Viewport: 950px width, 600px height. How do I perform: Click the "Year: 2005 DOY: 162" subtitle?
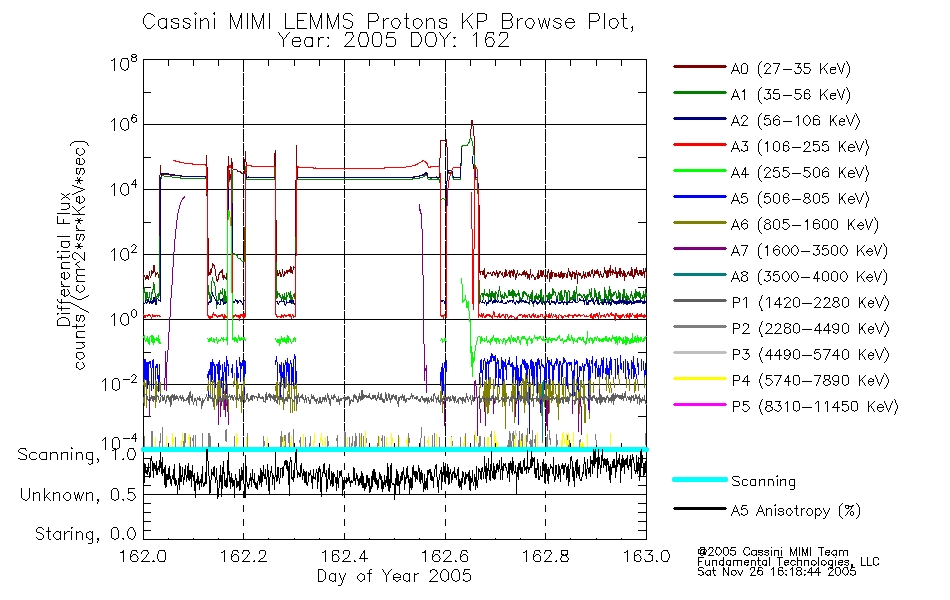tap(393, 40)
